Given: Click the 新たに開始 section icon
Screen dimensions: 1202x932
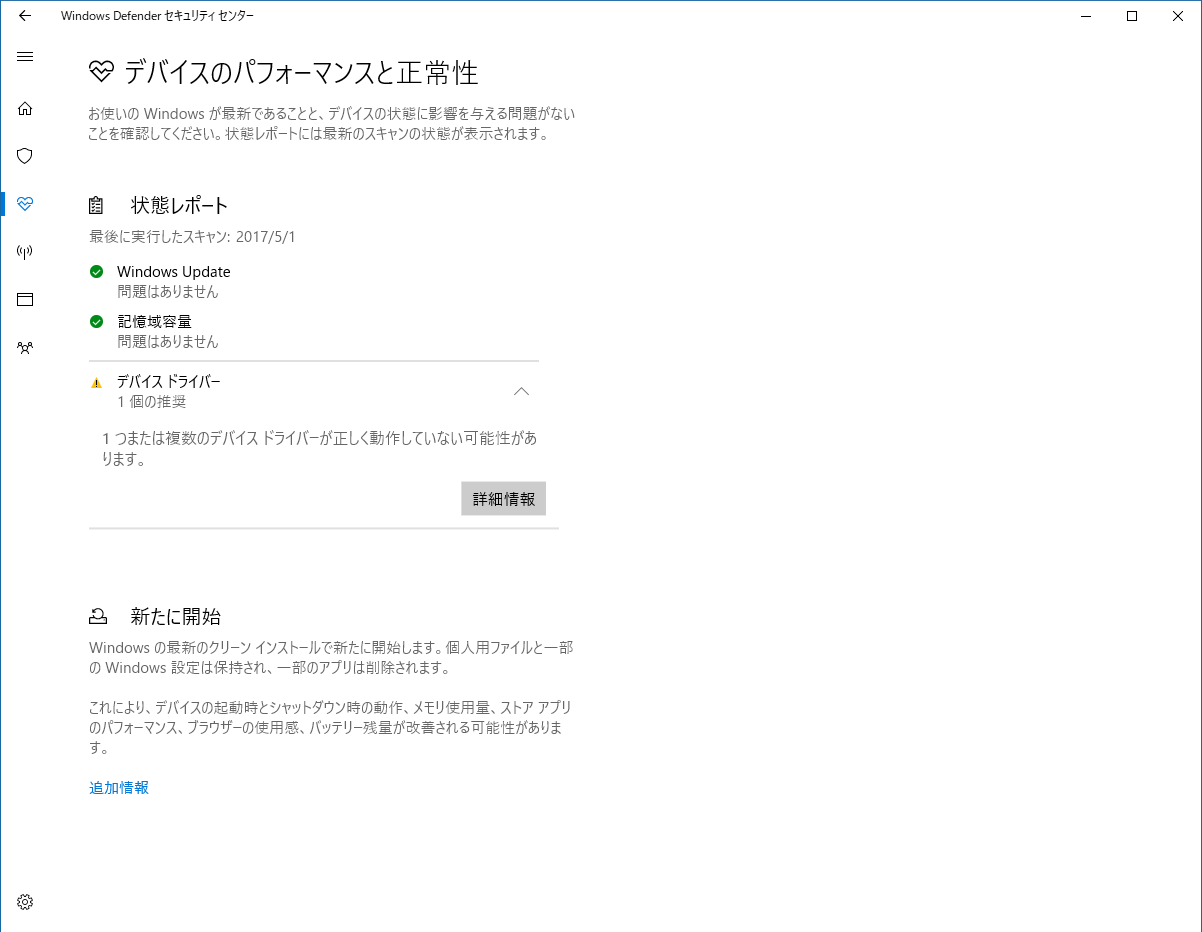Looking at the screenshot, I should click(97, 616).
